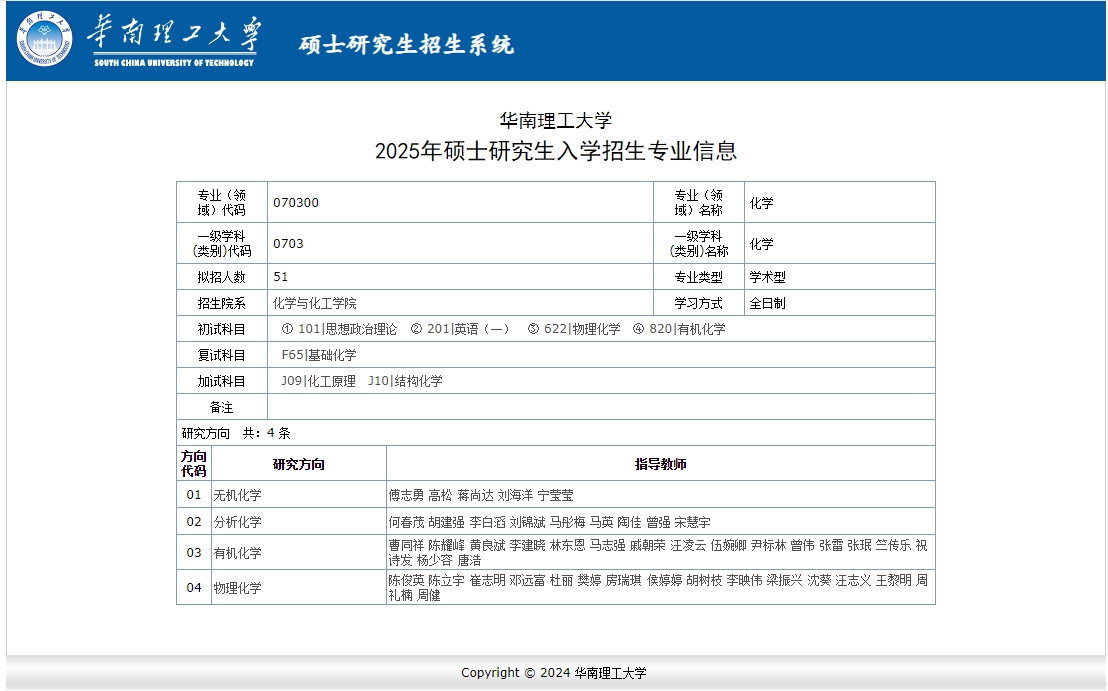
Task: Click the retest subject F65|基础化学
Action: click(x=319, y=355)
